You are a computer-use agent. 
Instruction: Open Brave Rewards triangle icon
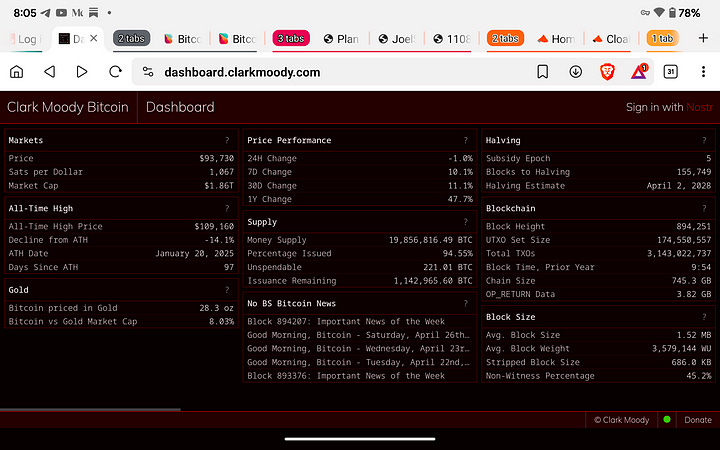[x=639, y=71]
